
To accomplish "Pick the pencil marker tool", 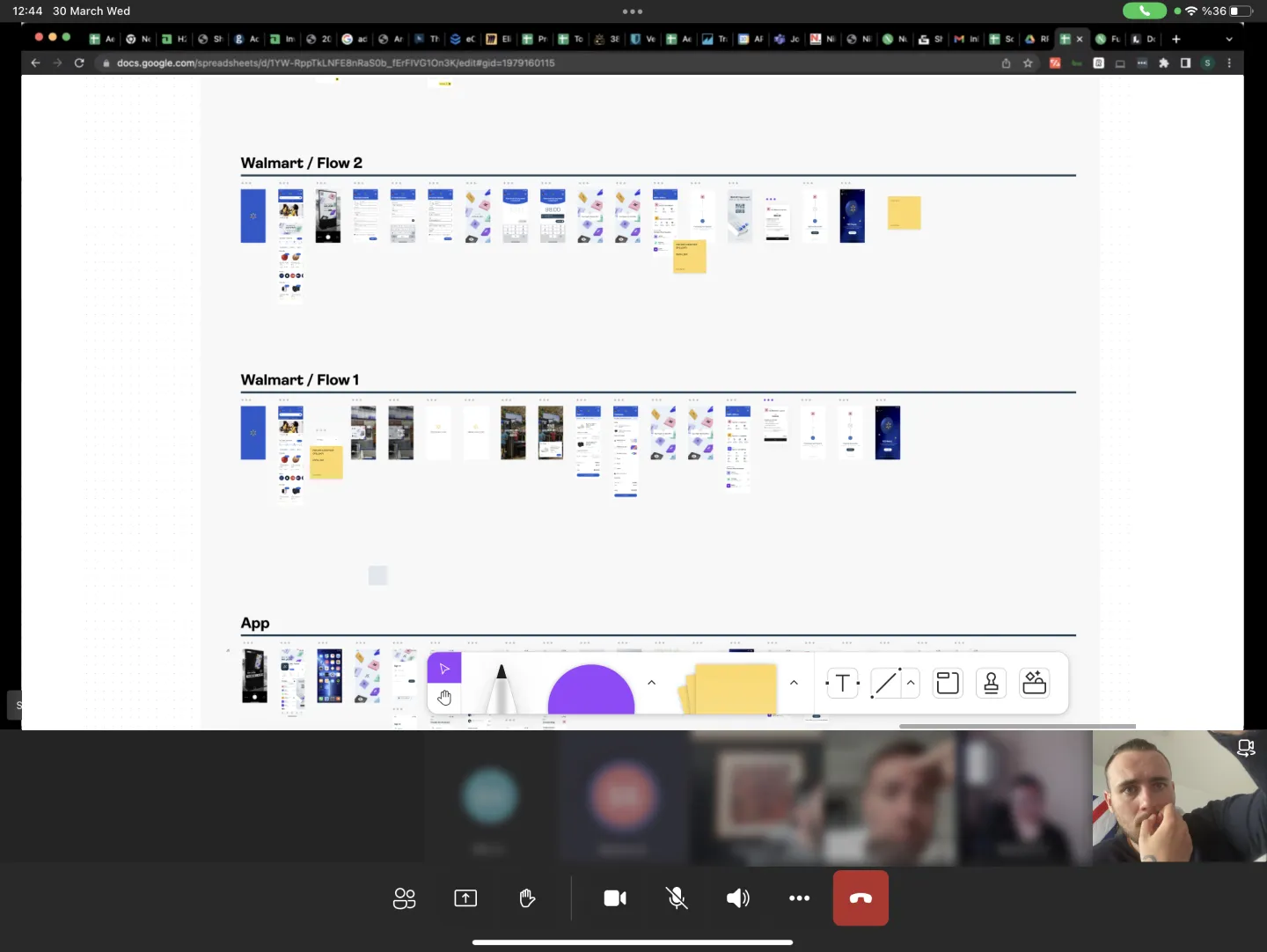I will [502, 689].
